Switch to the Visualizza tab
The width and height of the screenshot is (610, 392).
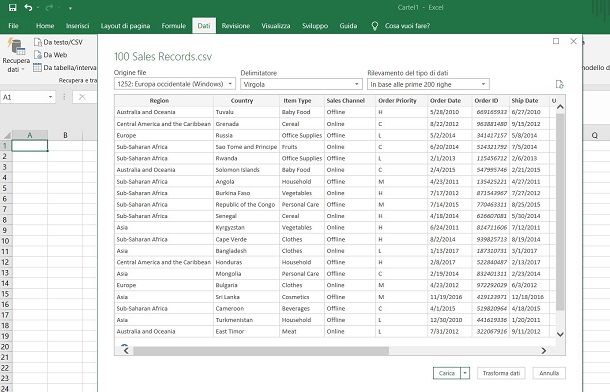[276, 26]
